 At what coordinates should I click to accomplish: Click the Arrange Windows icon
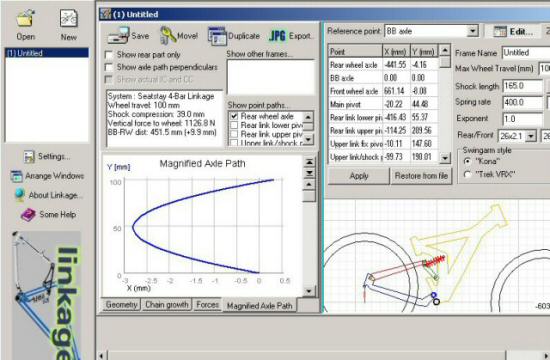tap(16, 176)
